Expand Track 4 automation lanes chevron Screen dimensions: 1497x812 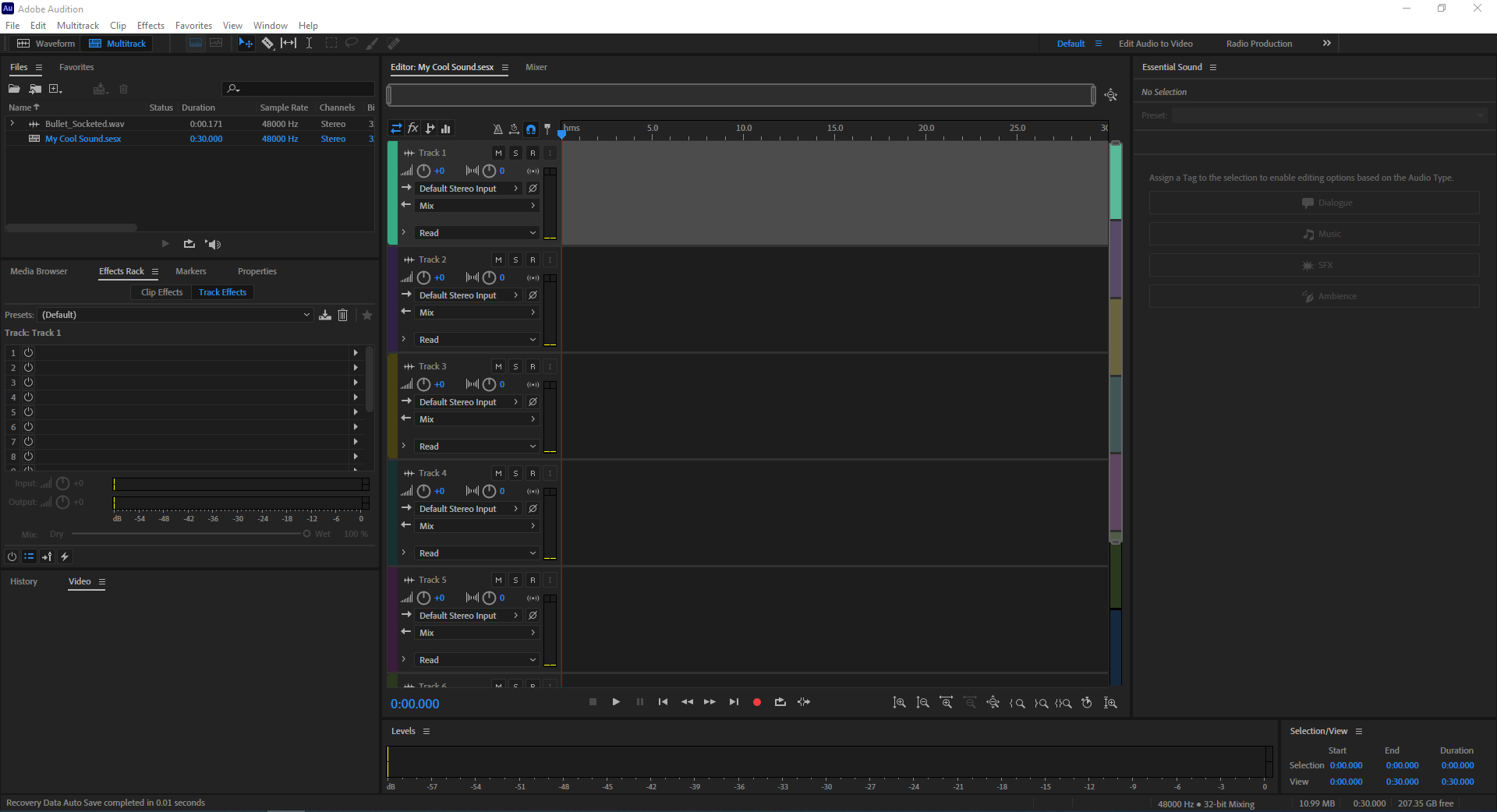[x=404, y=553]
